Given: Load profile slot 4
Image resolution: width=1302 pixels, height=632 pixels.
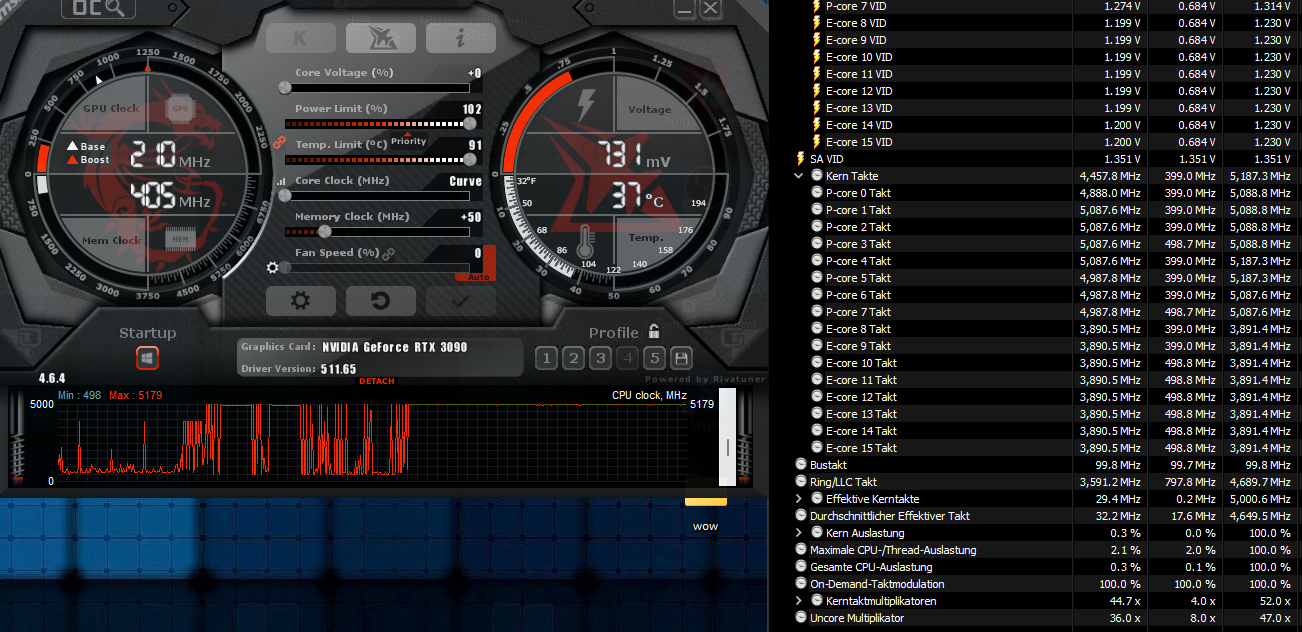Looking at the screenshot, I should [x=628, y=359].
